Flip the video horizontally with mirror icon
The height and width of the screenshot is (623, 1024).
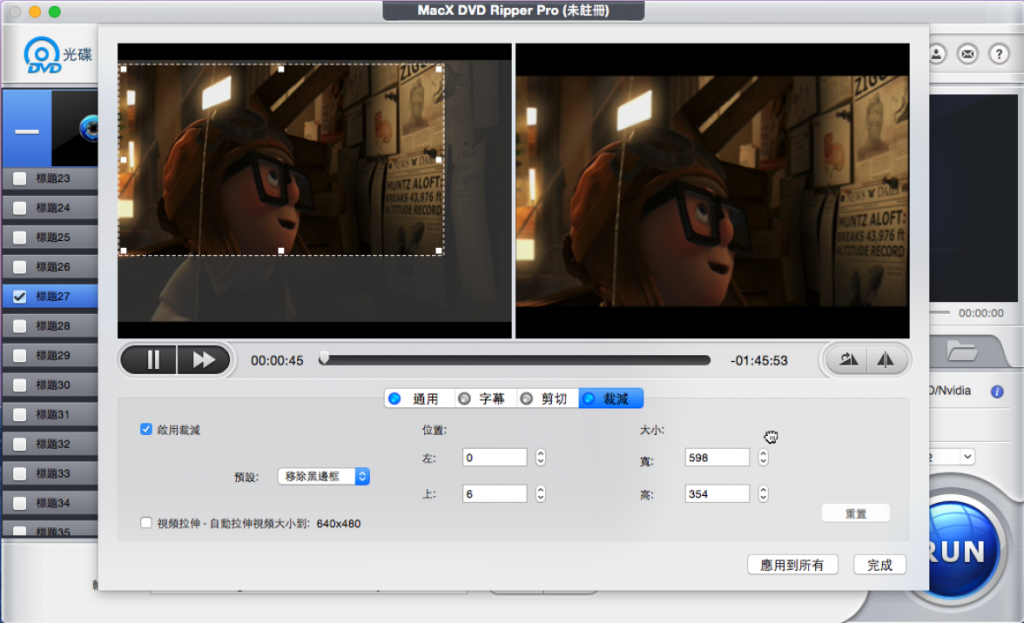click(886, 359)
